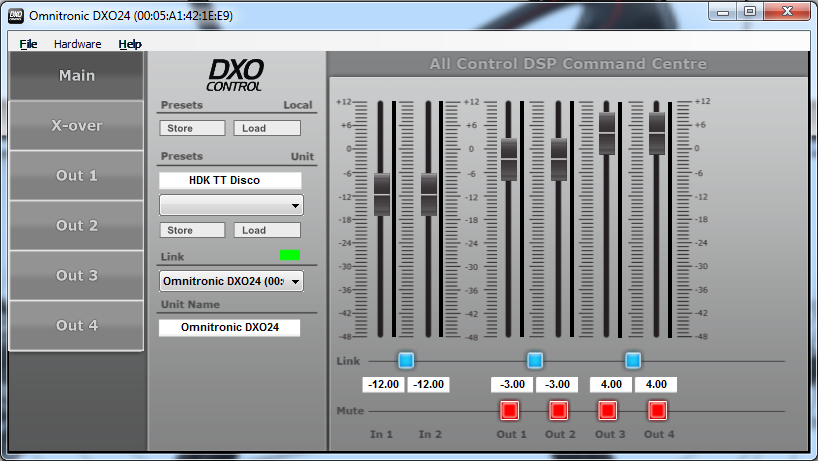The image size is (819, 461).
Task: Click Load under Presets Local
Action: click(x=267, y=128)
